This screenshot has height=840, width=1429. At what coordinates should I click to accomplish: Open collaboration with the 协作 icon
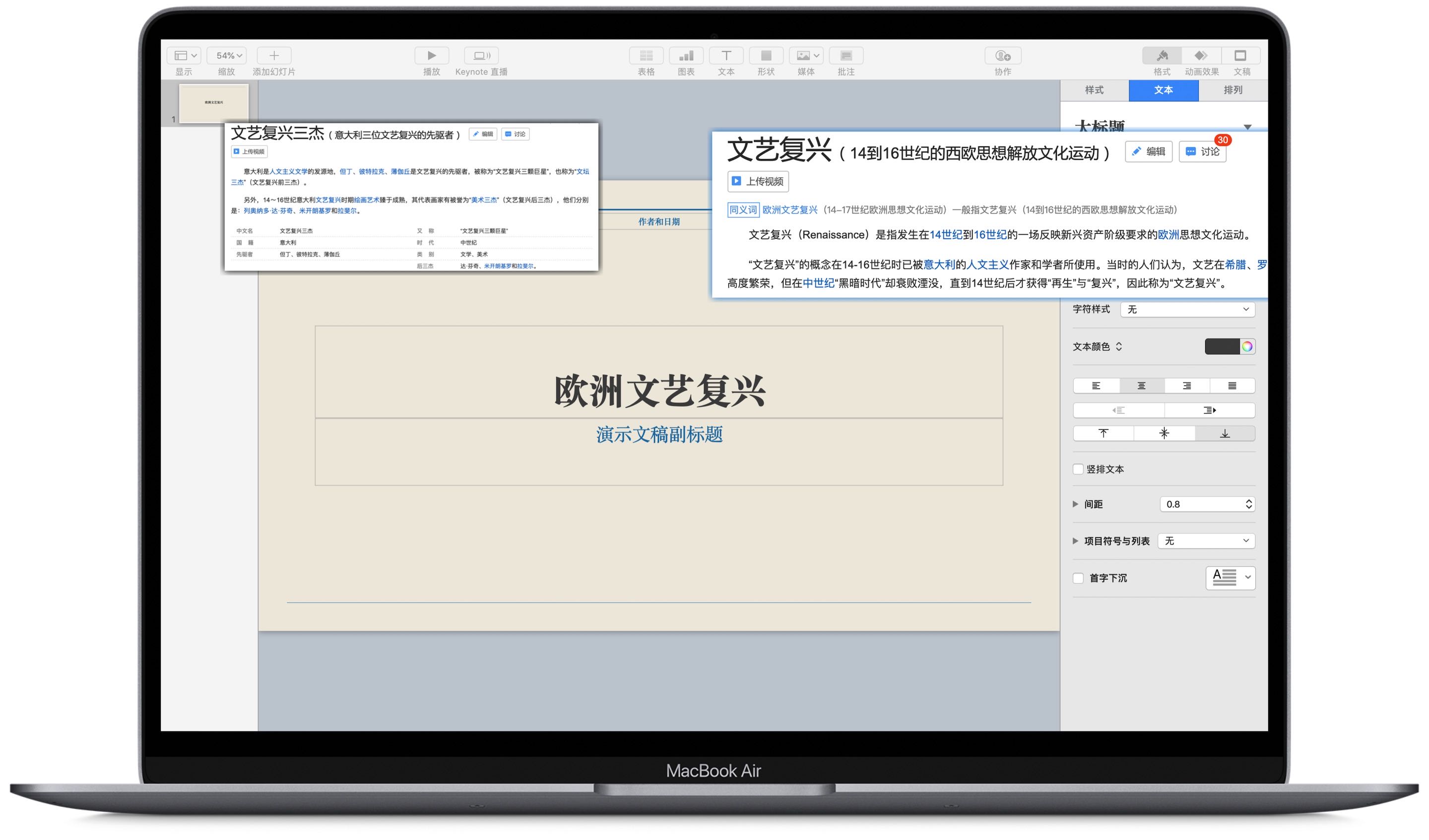pos(1004,56)
